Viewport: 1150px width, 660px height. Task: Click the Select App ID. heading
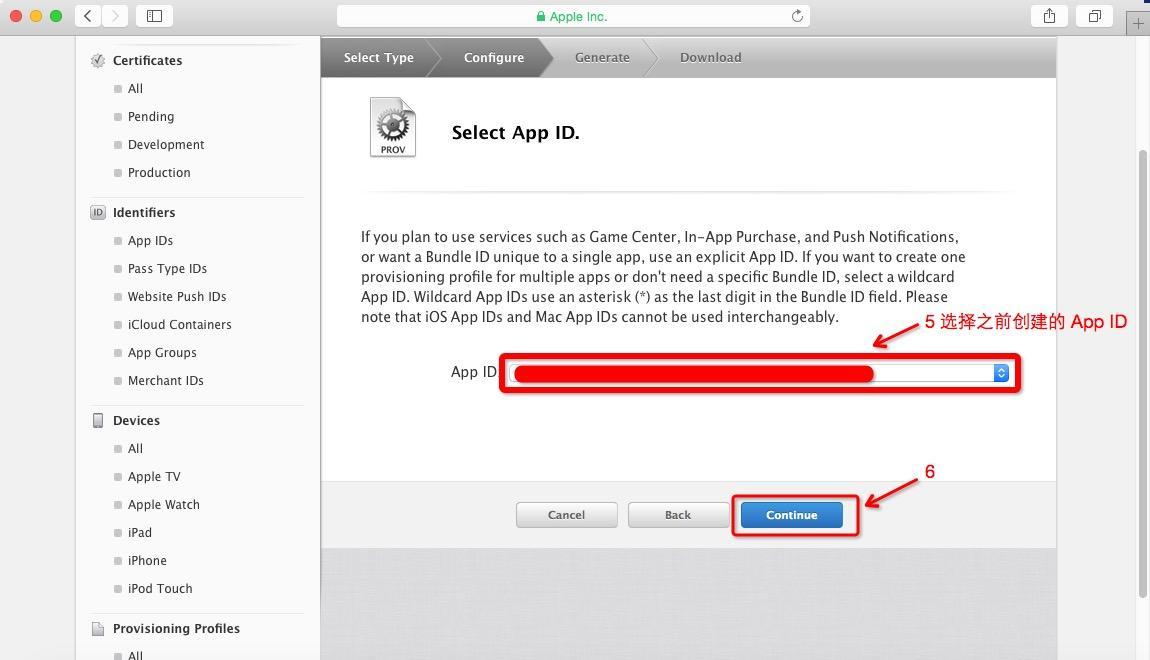coord(516,133)
